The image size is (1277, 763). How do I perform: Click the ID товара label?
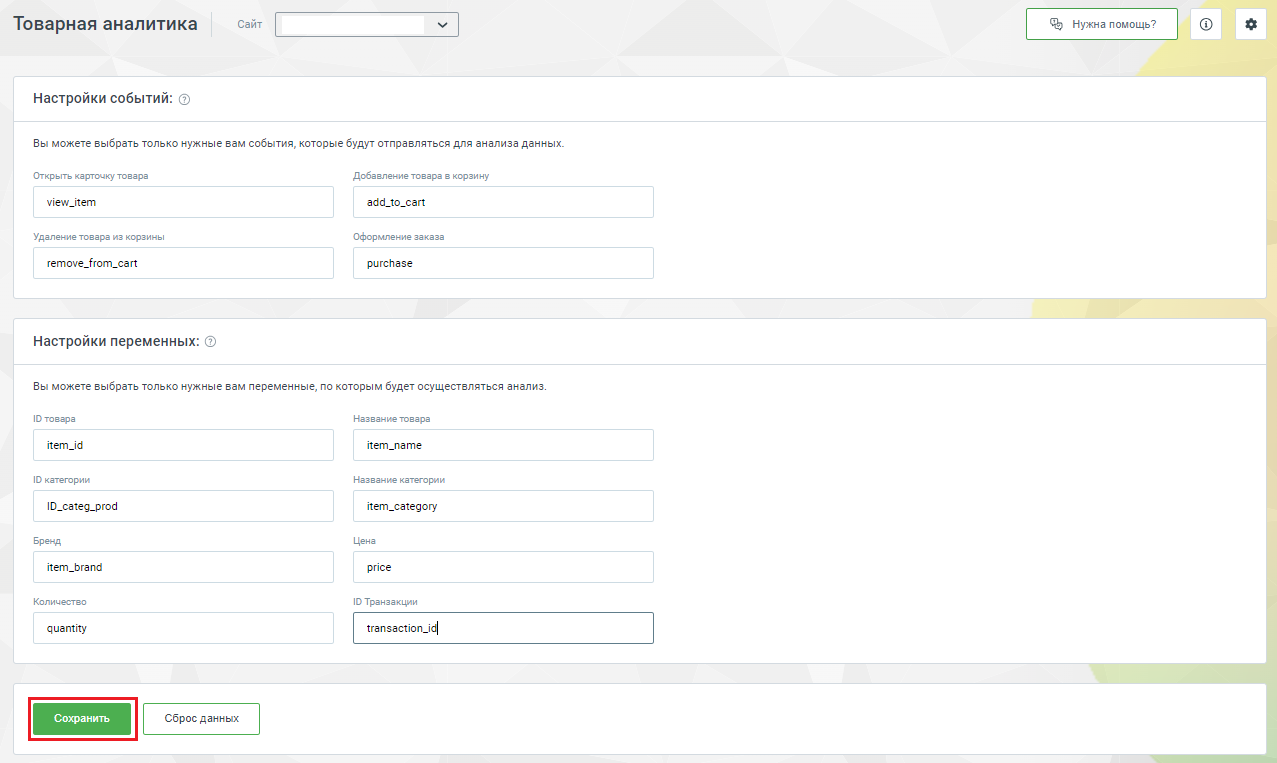point(54,419)
